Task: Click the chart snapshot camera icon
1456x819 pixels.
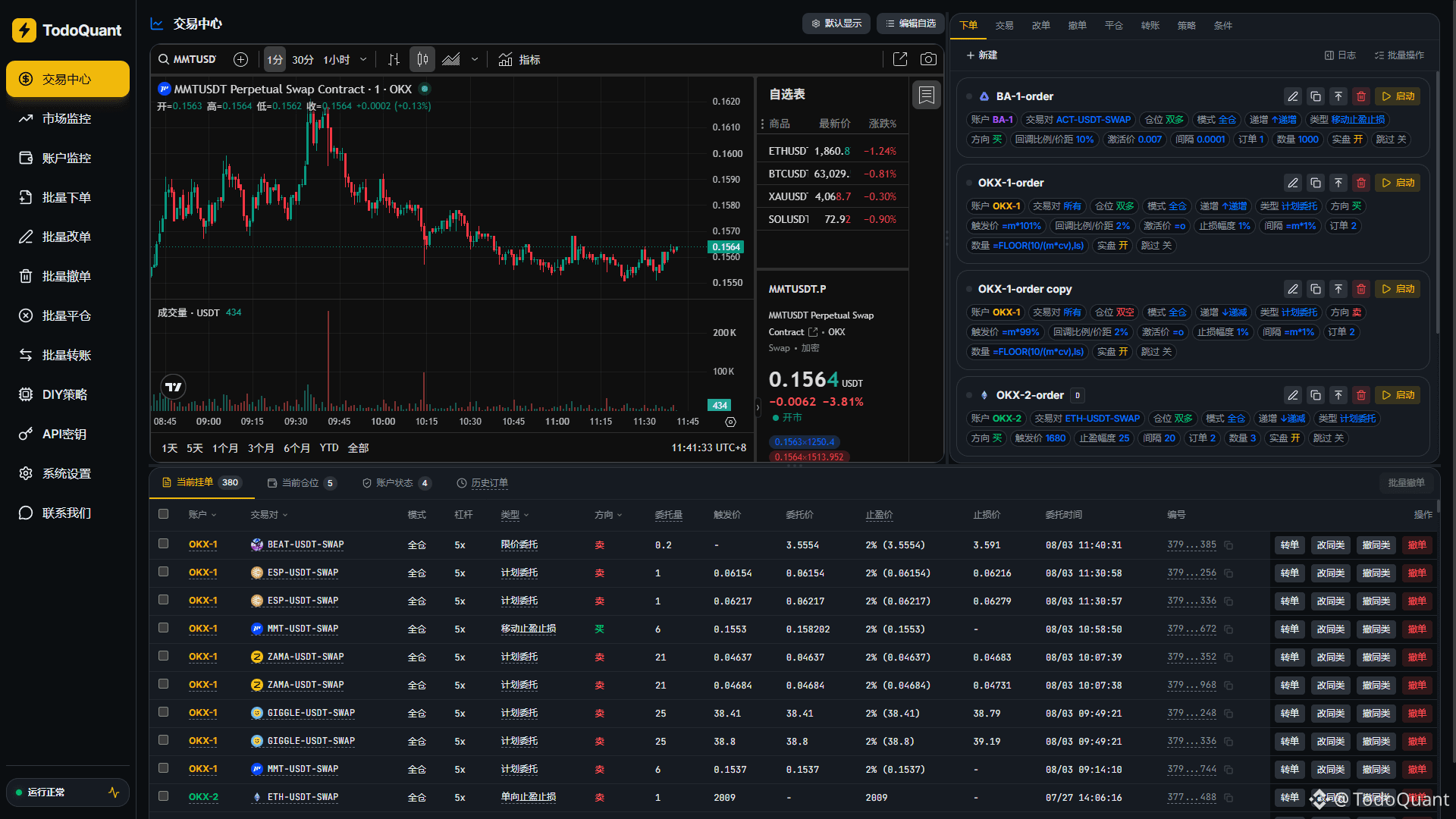Action: (x=928, y=59)
